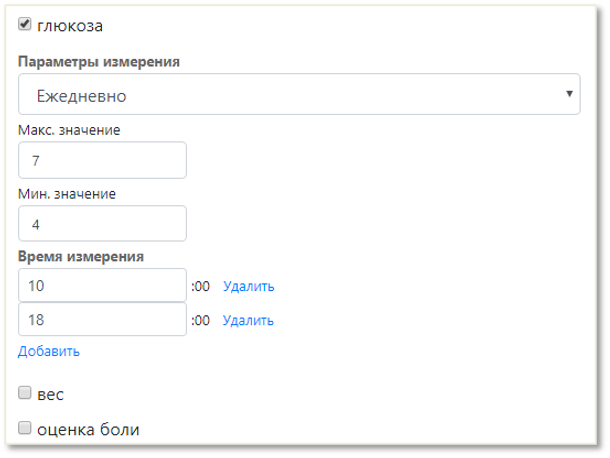Click the Параметры измерения heading
The width and height of the screenshot is (610, 458).
pyautogui.click(x=99, y=61)
